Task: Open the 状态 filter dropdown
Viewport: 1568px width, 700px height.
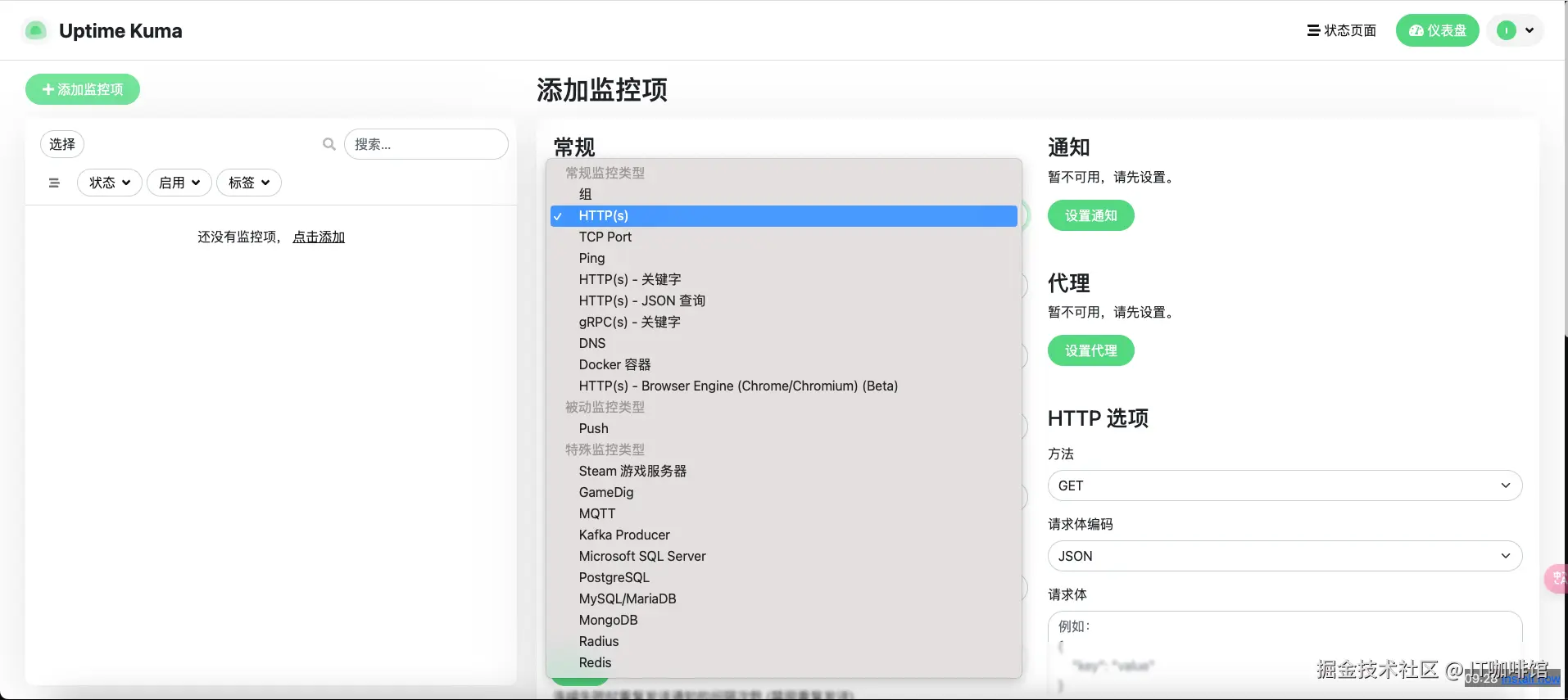Action: click(110, 183)
